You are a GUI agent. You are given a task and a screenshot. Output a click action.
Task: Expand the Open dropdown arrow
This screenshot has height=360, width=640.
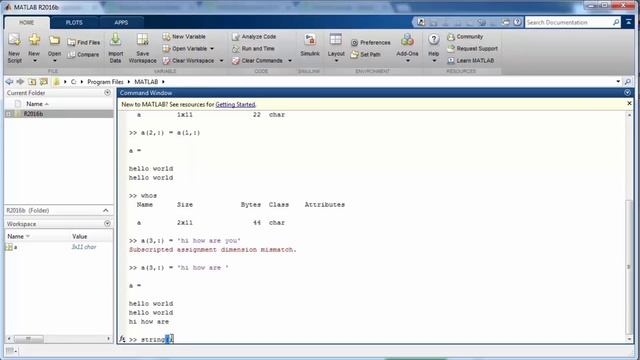pos(54,61)
